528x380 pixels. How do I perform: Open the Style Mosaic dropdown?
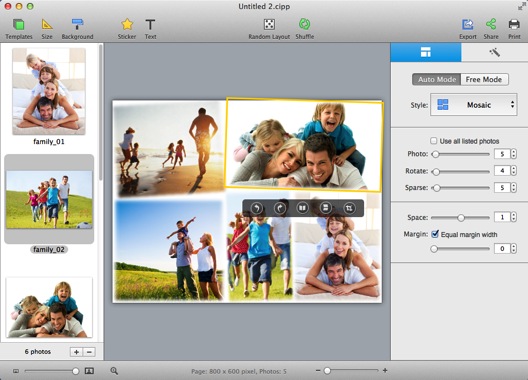tap(473, 105)
